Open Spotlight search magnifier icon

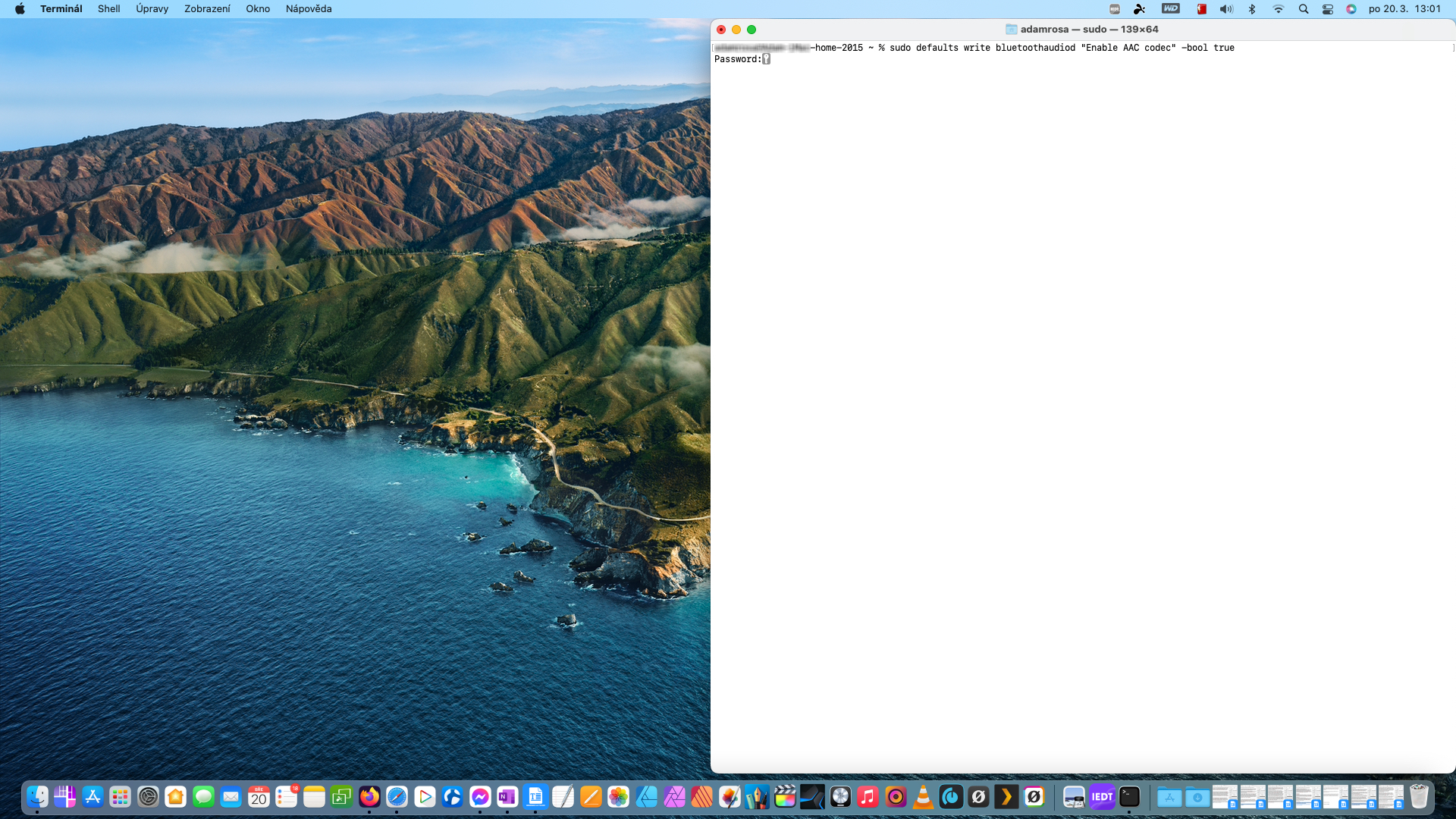(x=1303, y=9)
